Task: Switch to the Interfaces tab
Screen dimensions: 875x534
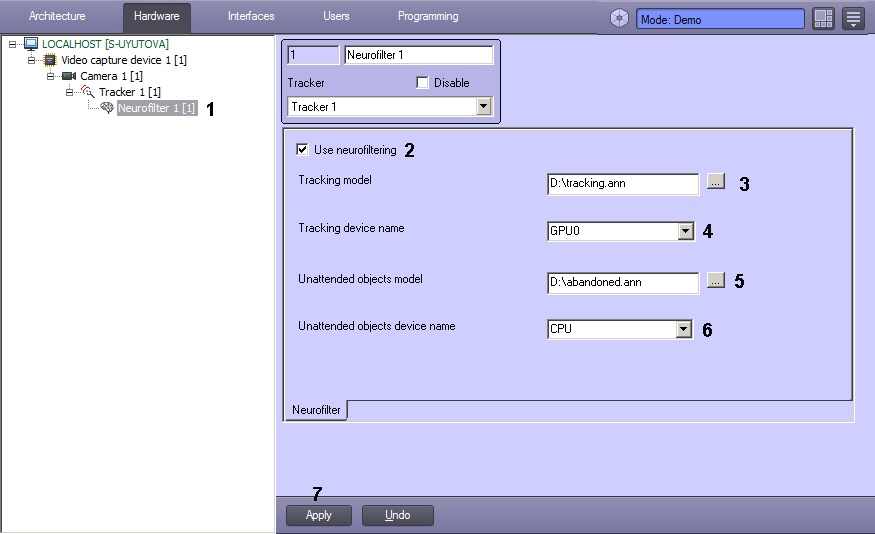Action: 251,16
